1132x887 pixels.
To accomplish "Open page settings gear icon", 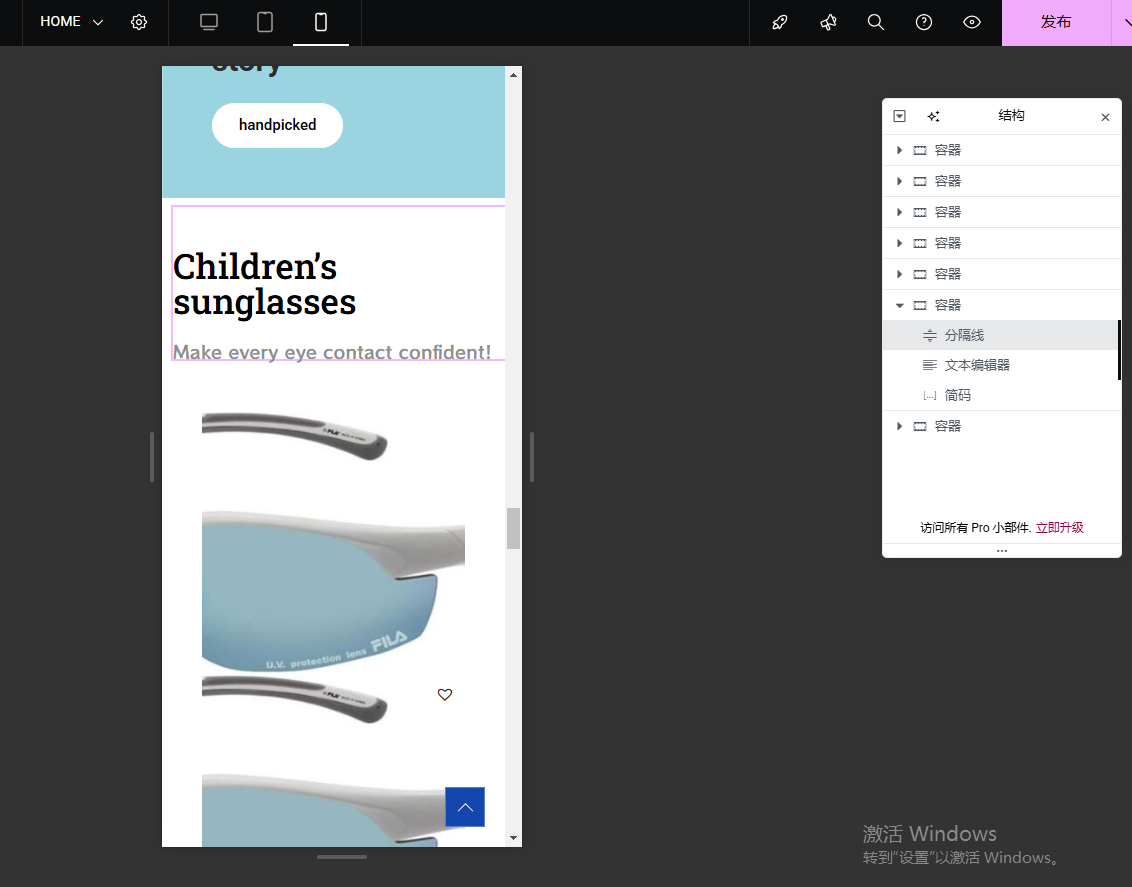I will tap(139, 22).
